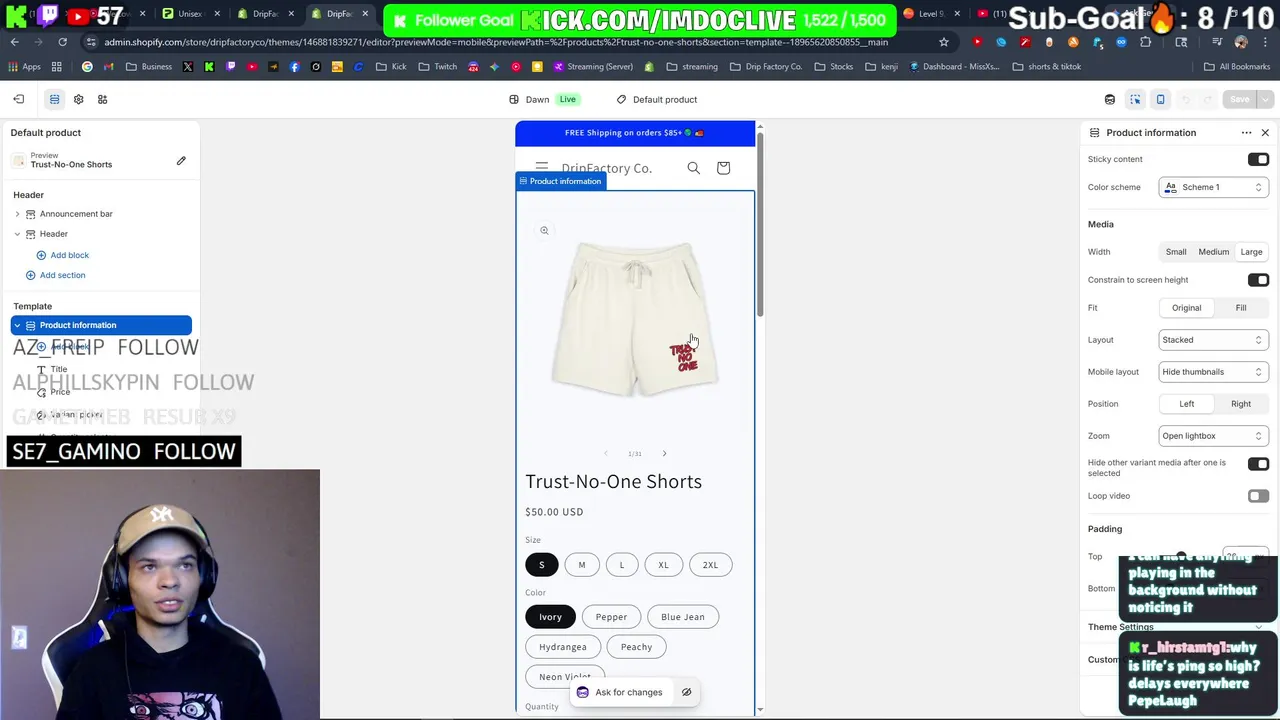
Task: Open the X (Twitter) bookmark icon
Action: (188, 66)
